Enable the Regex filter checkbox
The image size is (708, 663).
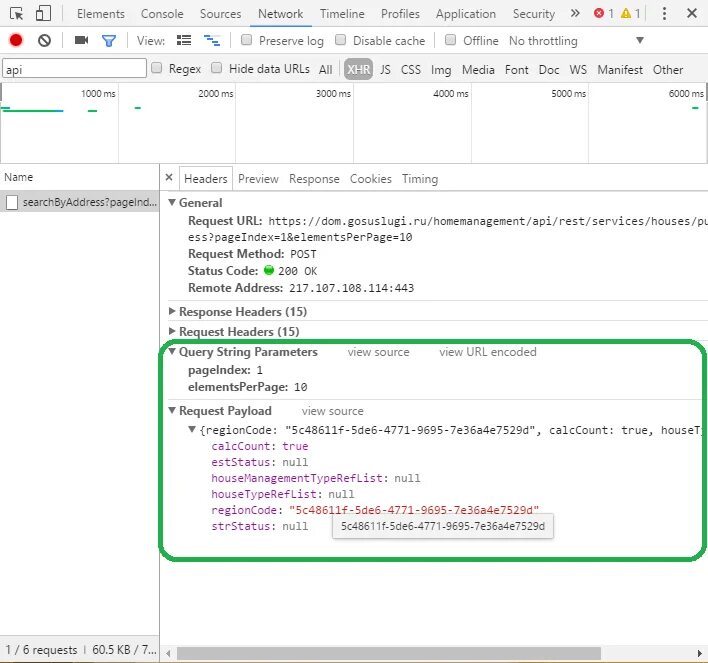click(x=157, y=68)
